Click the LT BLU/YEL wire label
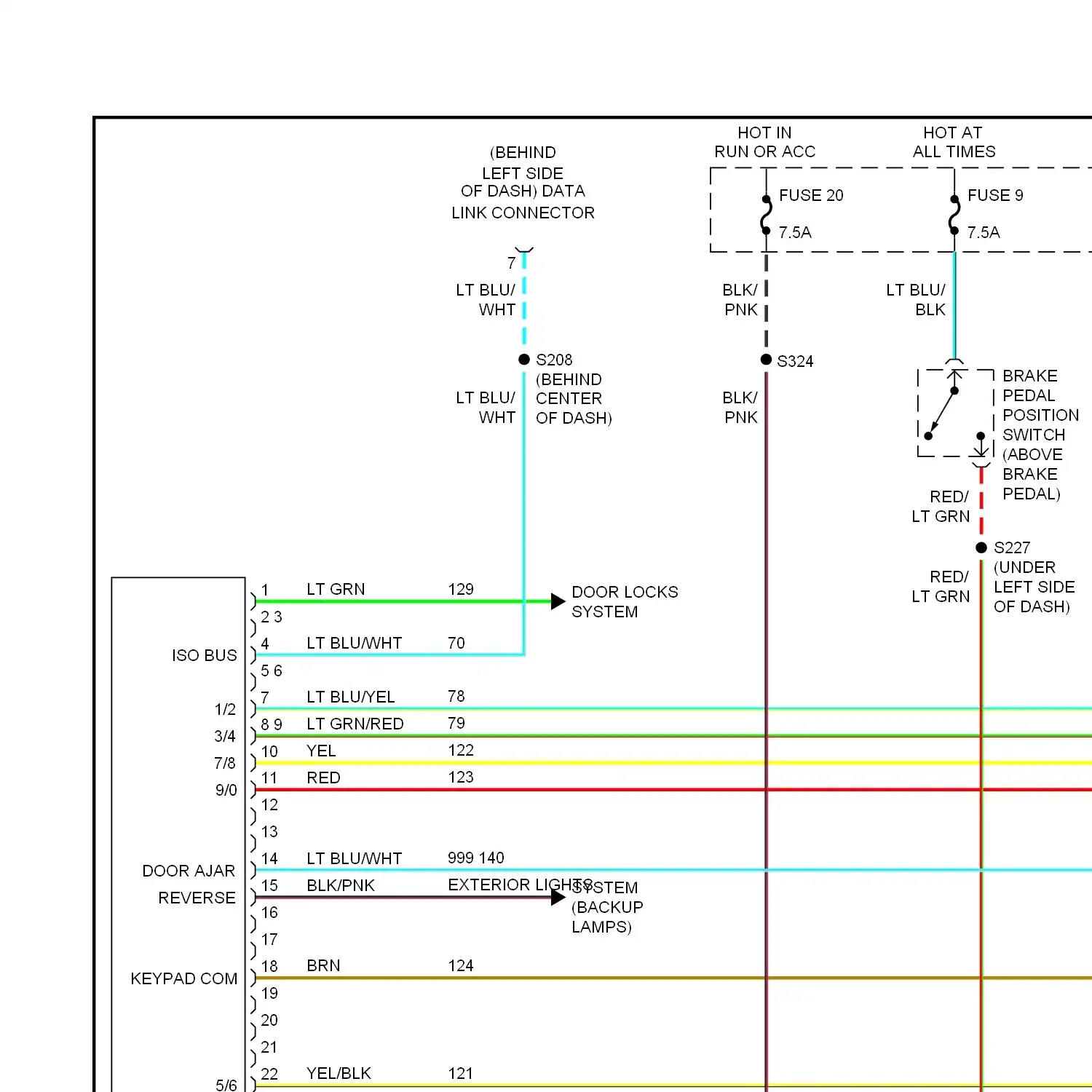Viewport: 1092px width, 1092px height. coord(351,697)
